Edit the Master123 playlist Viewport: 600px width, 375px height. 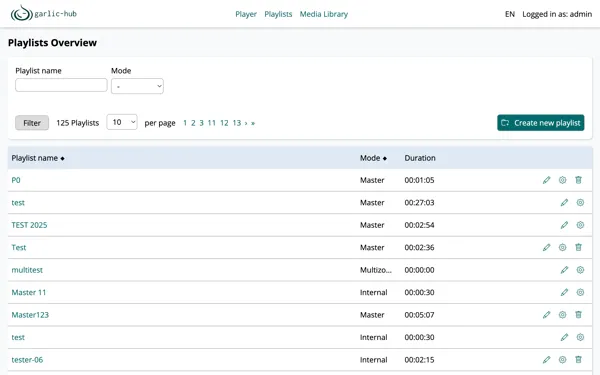(x=546, y=315)
